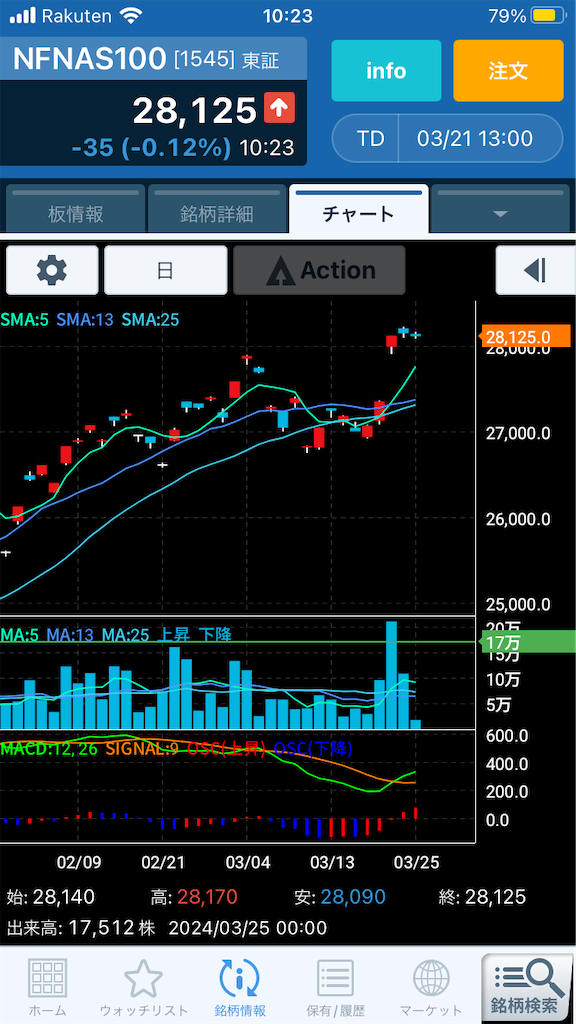The height and width of the screenshot is (1024, 576).
Task: Tap the cyan info button
Action: pos(387,71)
